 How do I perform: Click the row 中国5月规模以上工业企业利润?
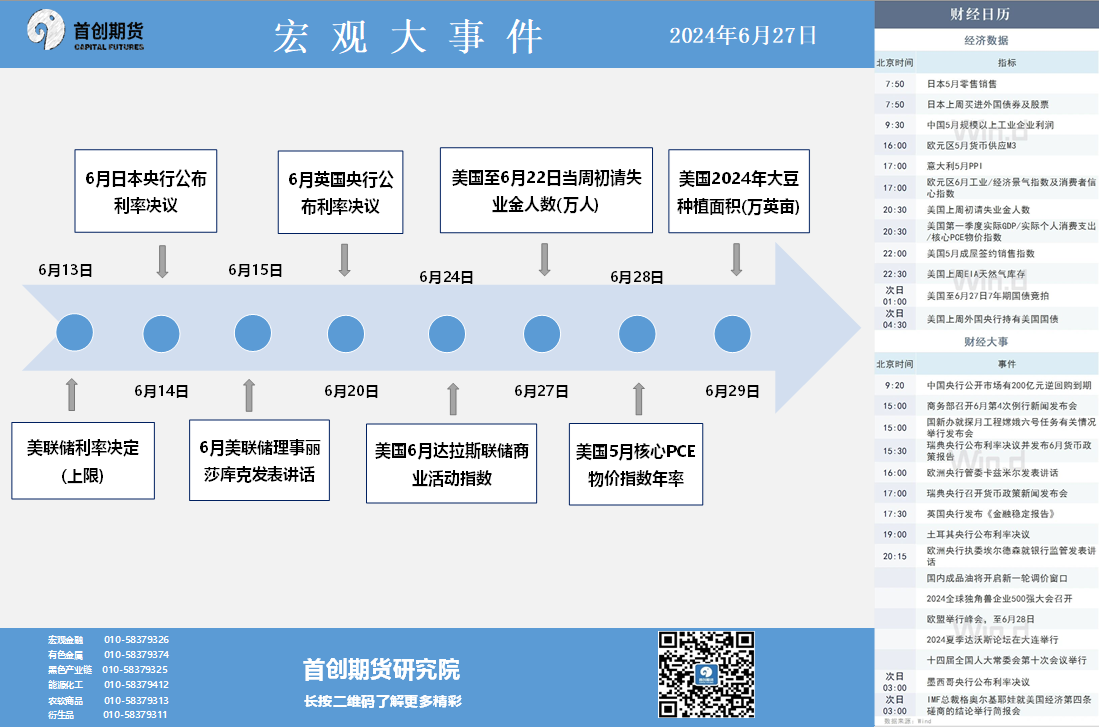tap(986, 125)
